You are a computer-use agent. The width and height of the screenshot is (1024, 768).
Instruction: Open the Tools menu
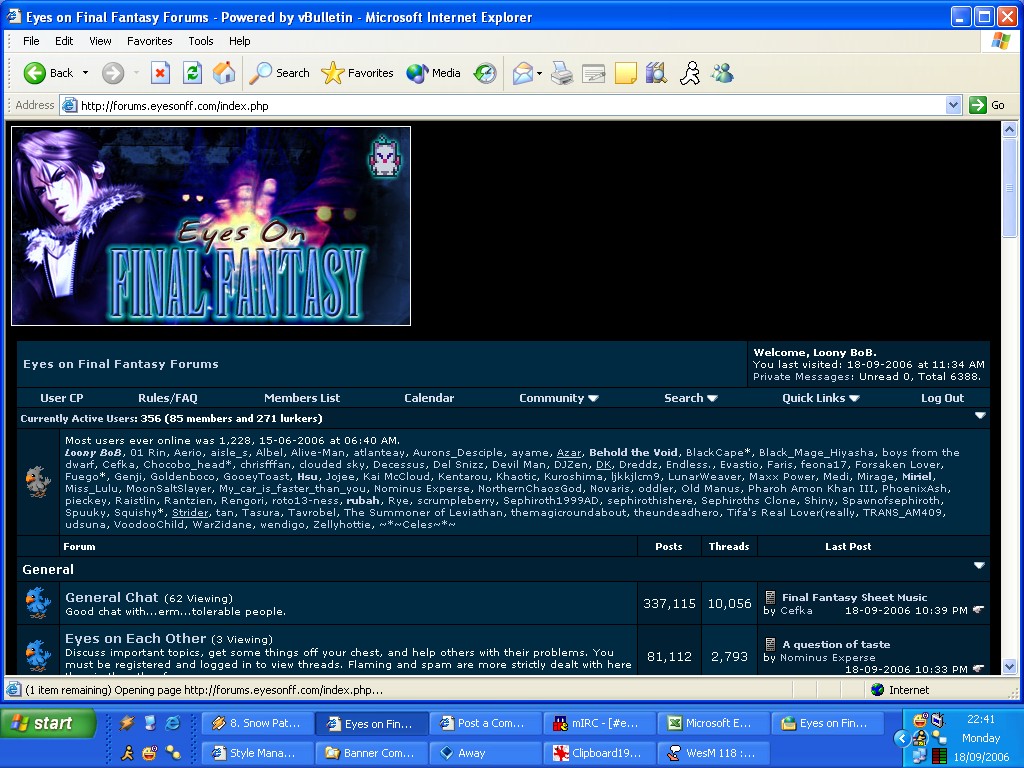click(200, 41)
